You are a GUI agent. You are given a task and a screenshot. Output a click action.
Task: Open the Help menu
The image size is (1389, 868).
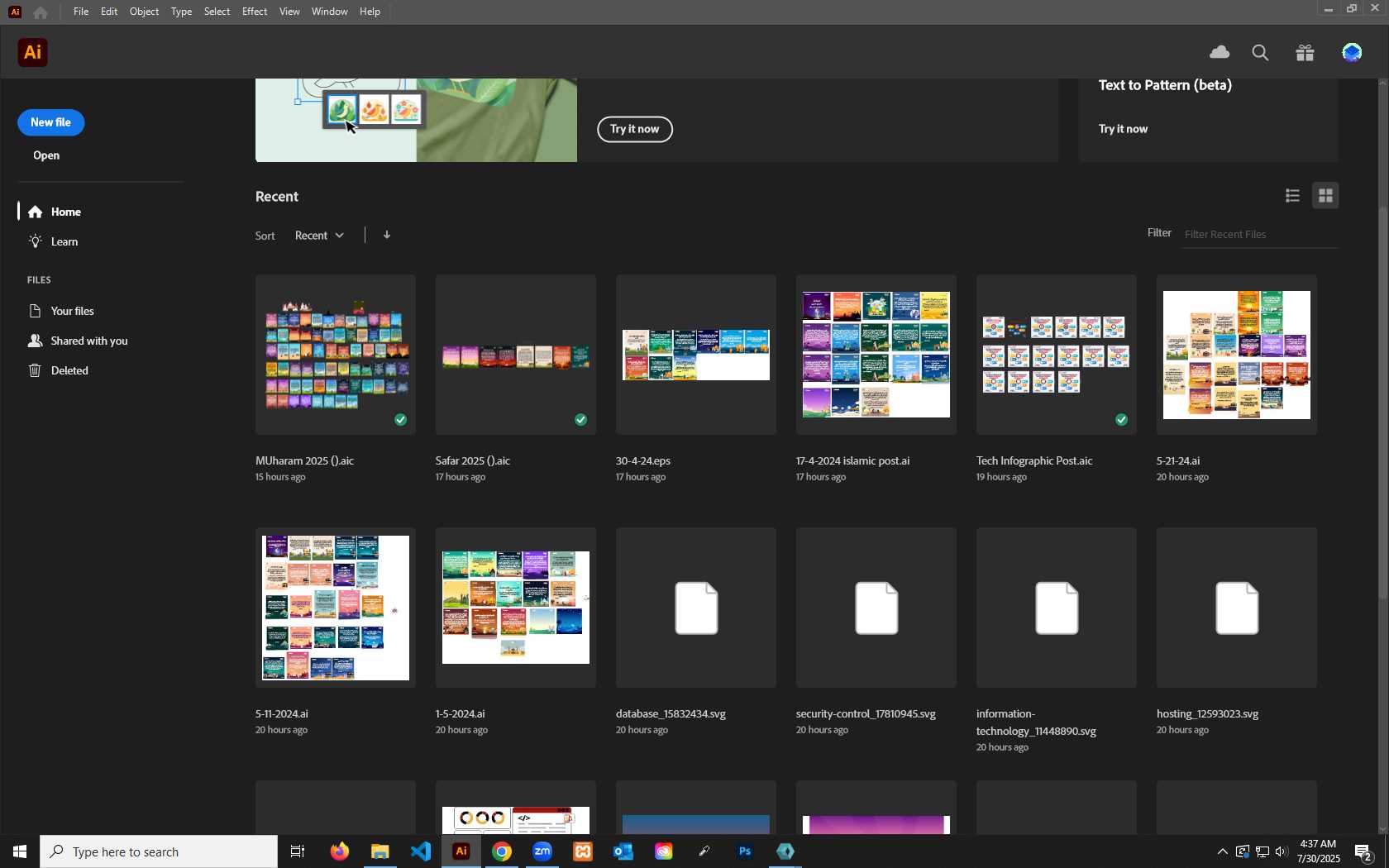click(x=370, y=12)
